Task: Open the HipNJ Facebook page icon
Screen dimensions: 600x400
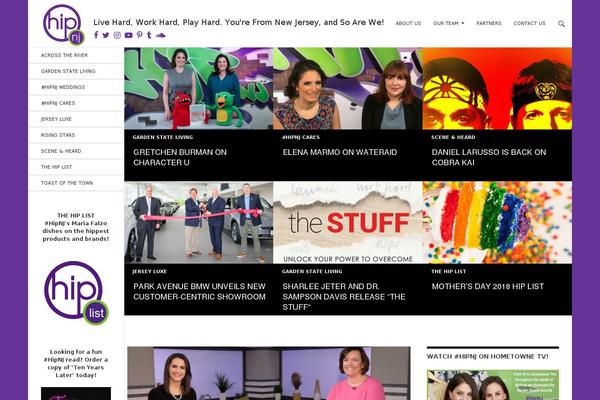Action: pos(96,35)
